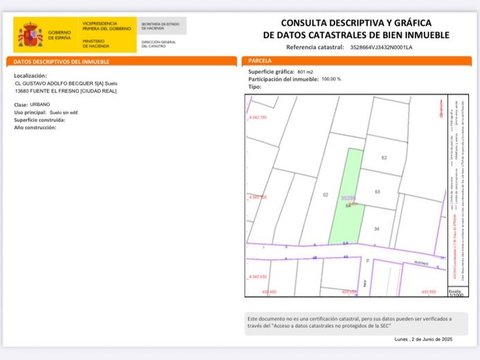Click parcel number 34 on the map
480x360 pixels.
[x=377, y=229]
